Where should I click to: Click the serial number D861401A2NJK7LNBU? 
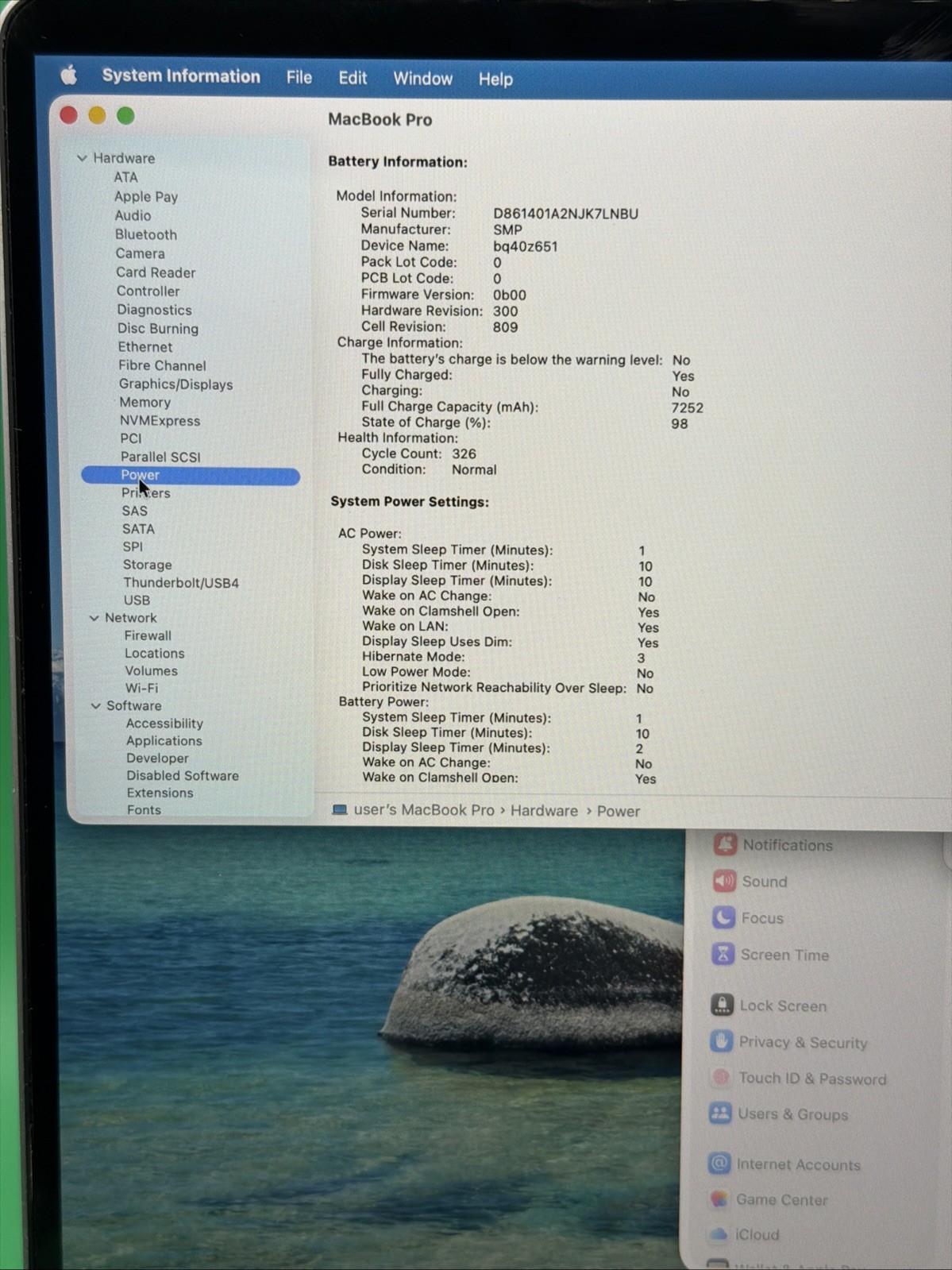pos(565,214)
